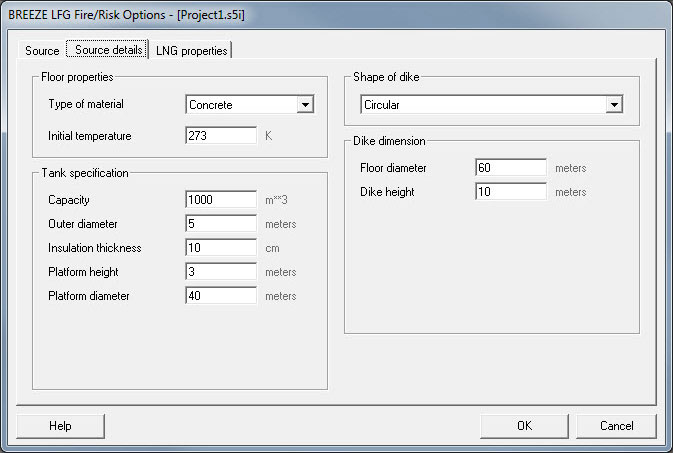Click the Insulation thickness field
This screenshot has height=453, width=673.
[221, 248]
